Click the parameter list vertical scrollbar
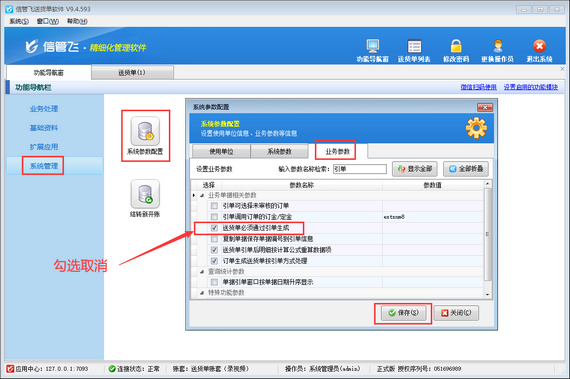The width and height of the screenshot is (570, 379). 487,240
